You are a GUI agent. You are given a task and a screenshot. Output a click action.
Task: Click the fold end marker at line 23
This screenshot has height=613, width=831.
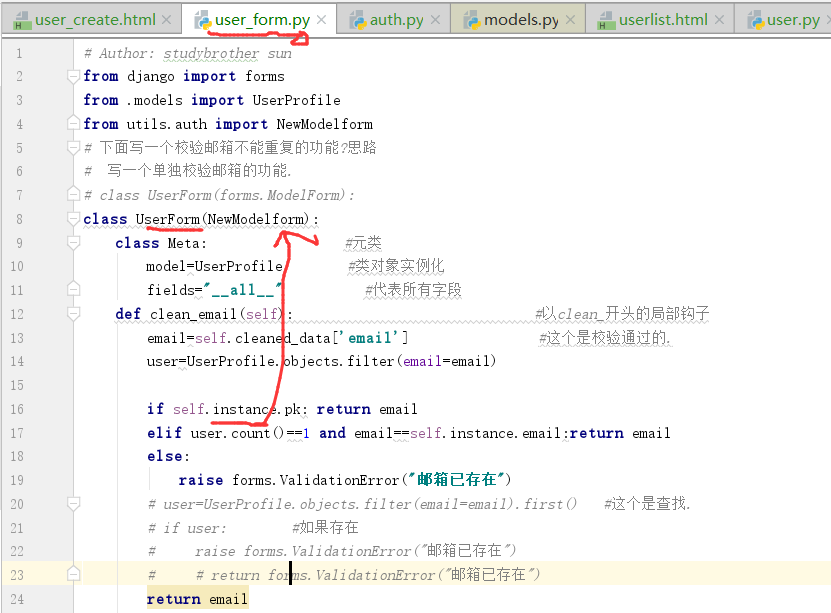tap(73, 574)
